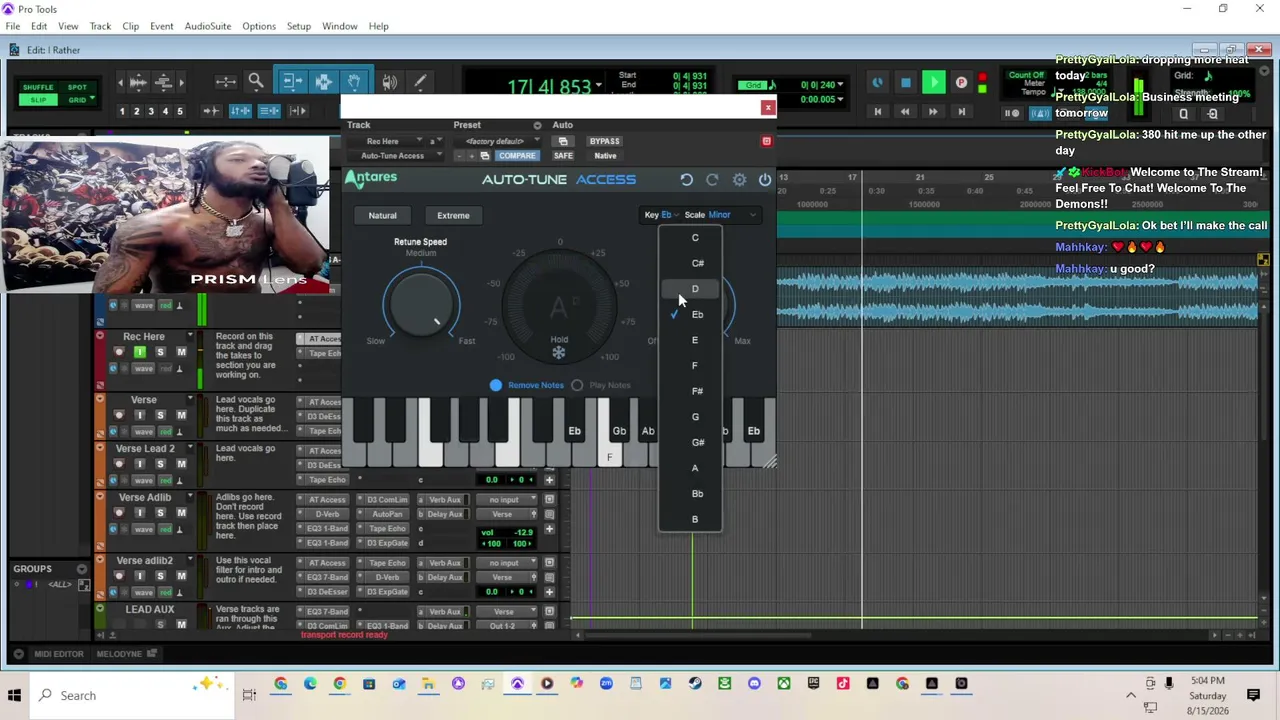Click the Redo arrow in Auto-Tune Access

[712, 180]
